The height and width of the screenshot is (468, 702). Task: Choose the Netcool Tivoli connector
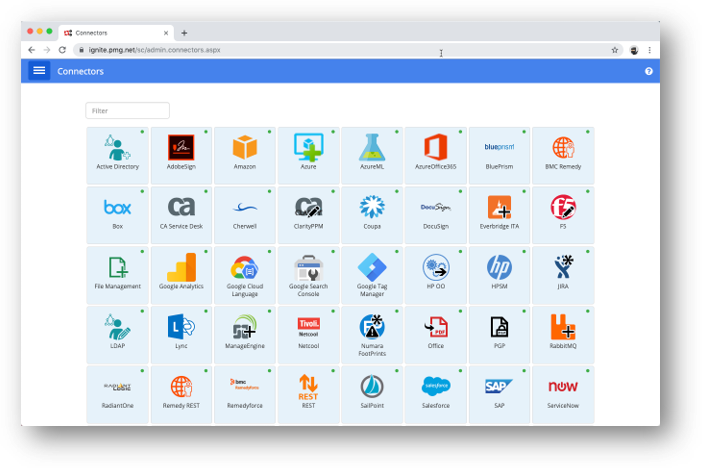308,335
